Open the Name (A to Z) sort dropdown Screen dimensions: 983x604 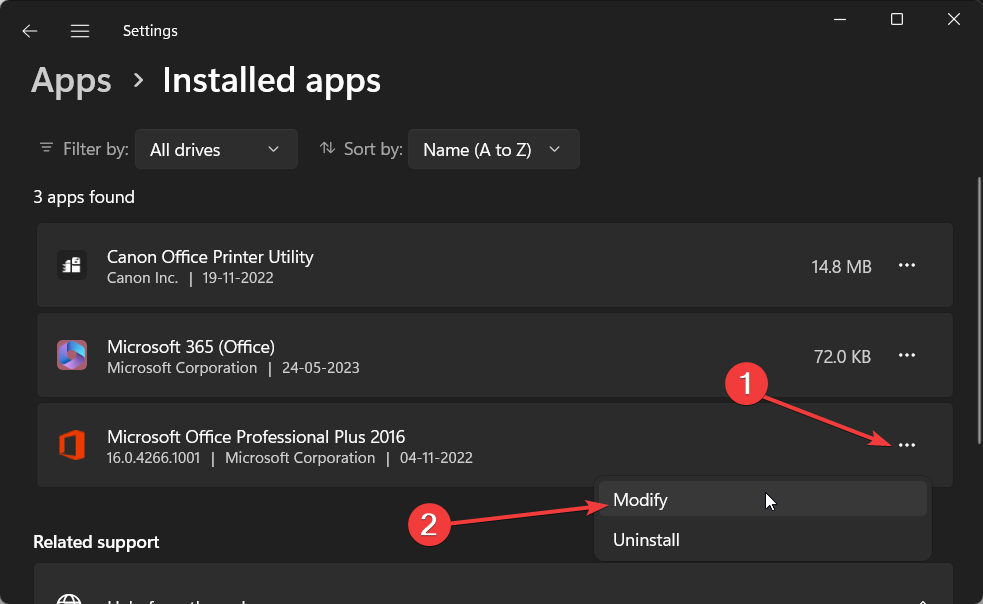point(493,149)
